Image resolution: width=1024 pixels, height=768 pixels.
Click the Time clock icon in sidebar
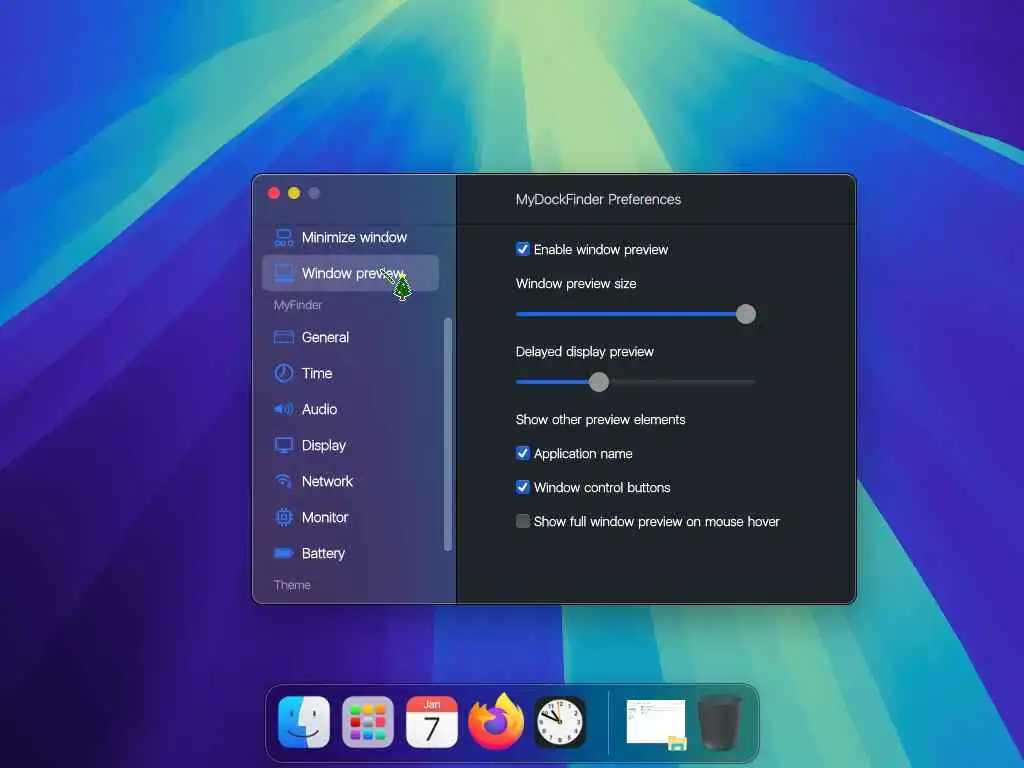[283, 373]
